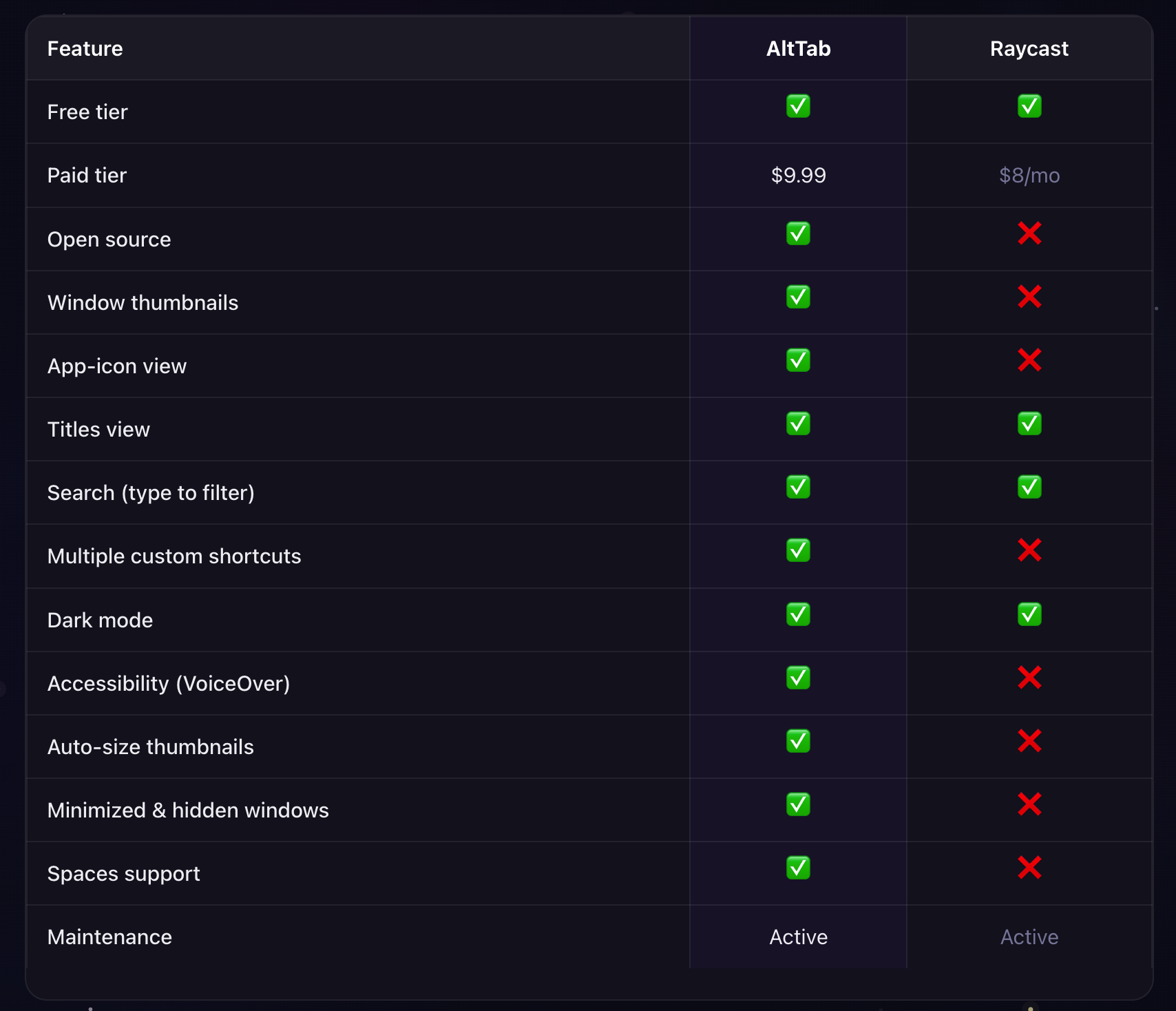The width and height of the screenshot is (1176, 1011).
Task: Click Raycast's check for Dark mode
Action: point(1029,614)
